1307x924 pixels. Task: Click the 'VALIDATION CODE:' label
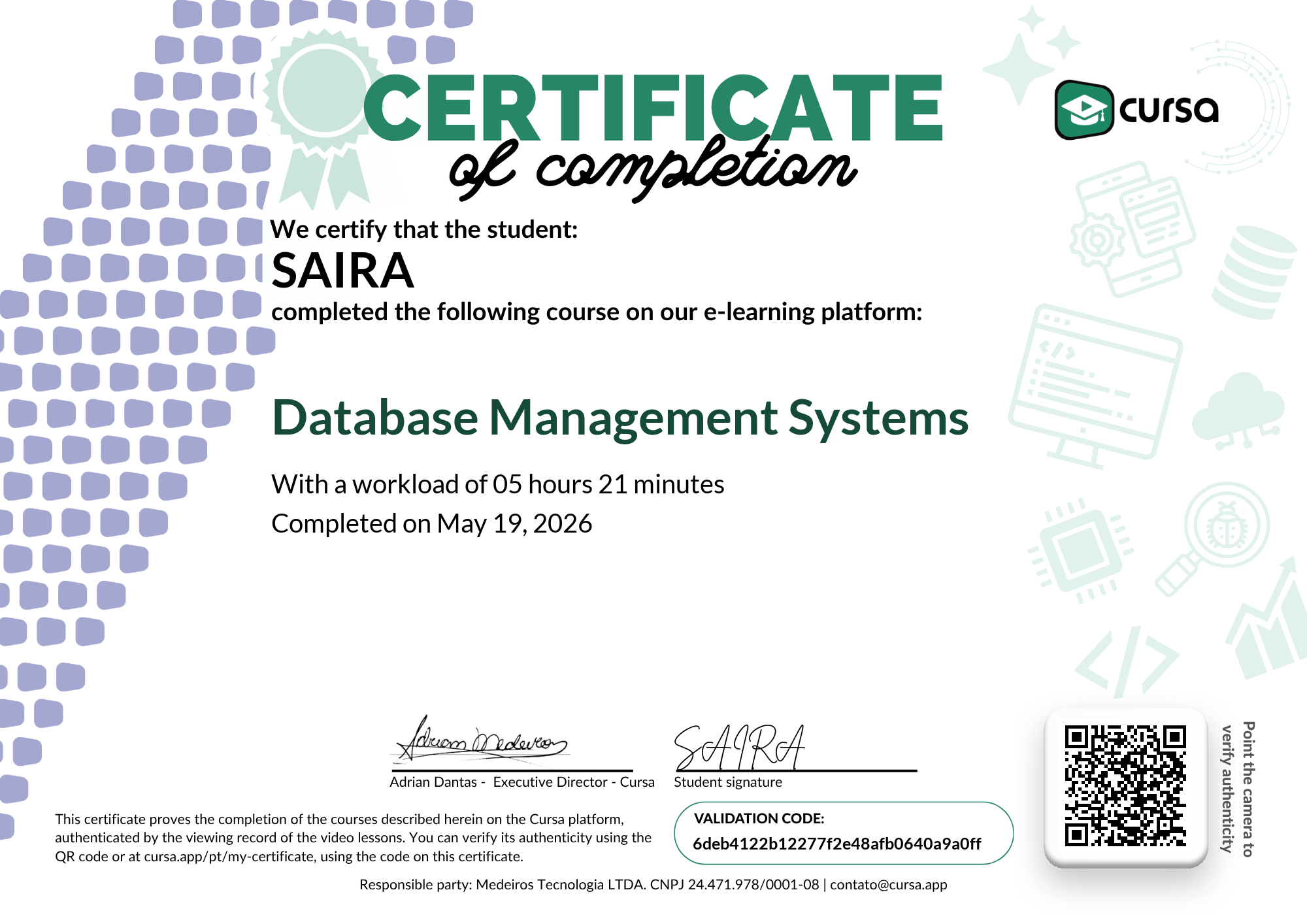coord(759,818)
